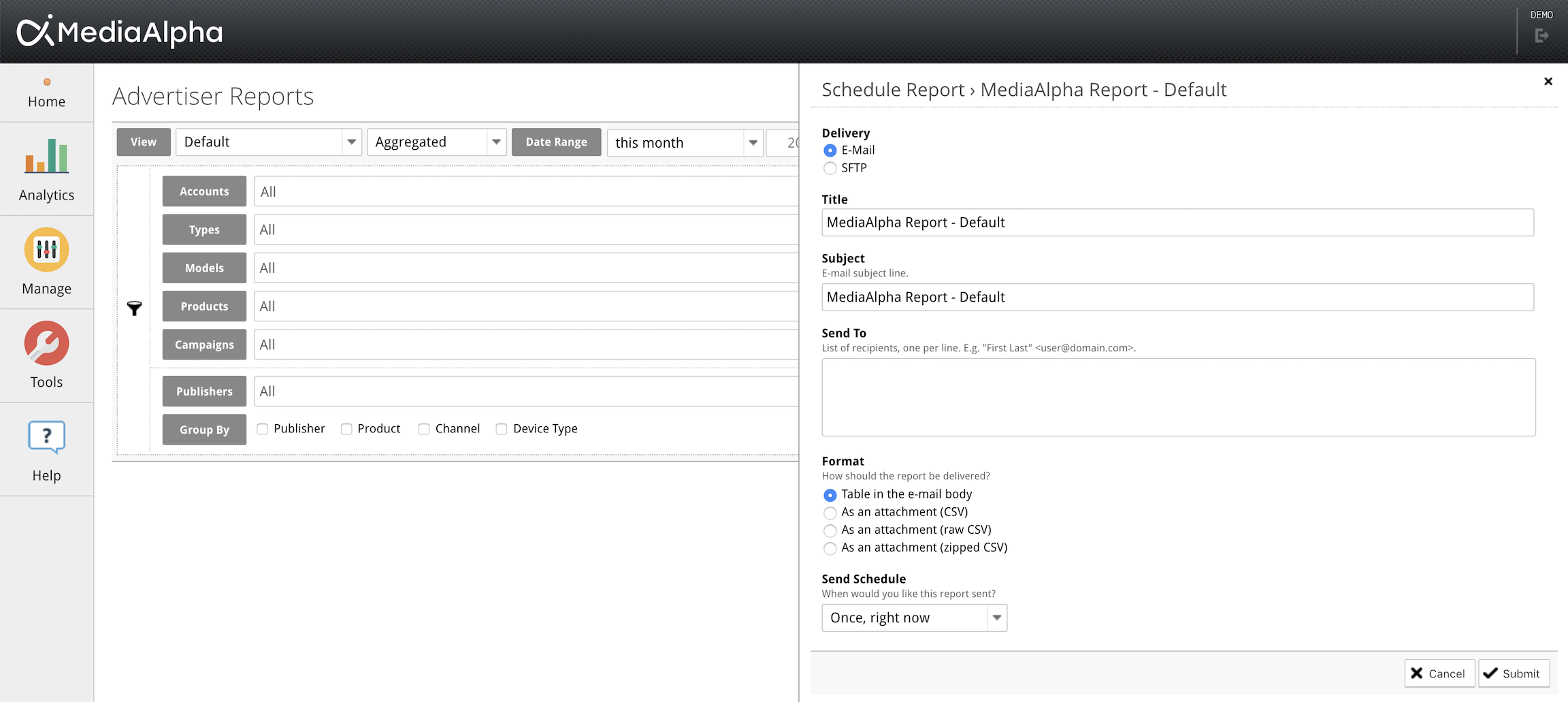Click the Types label button
The image size is (1568, 702).
204,229
